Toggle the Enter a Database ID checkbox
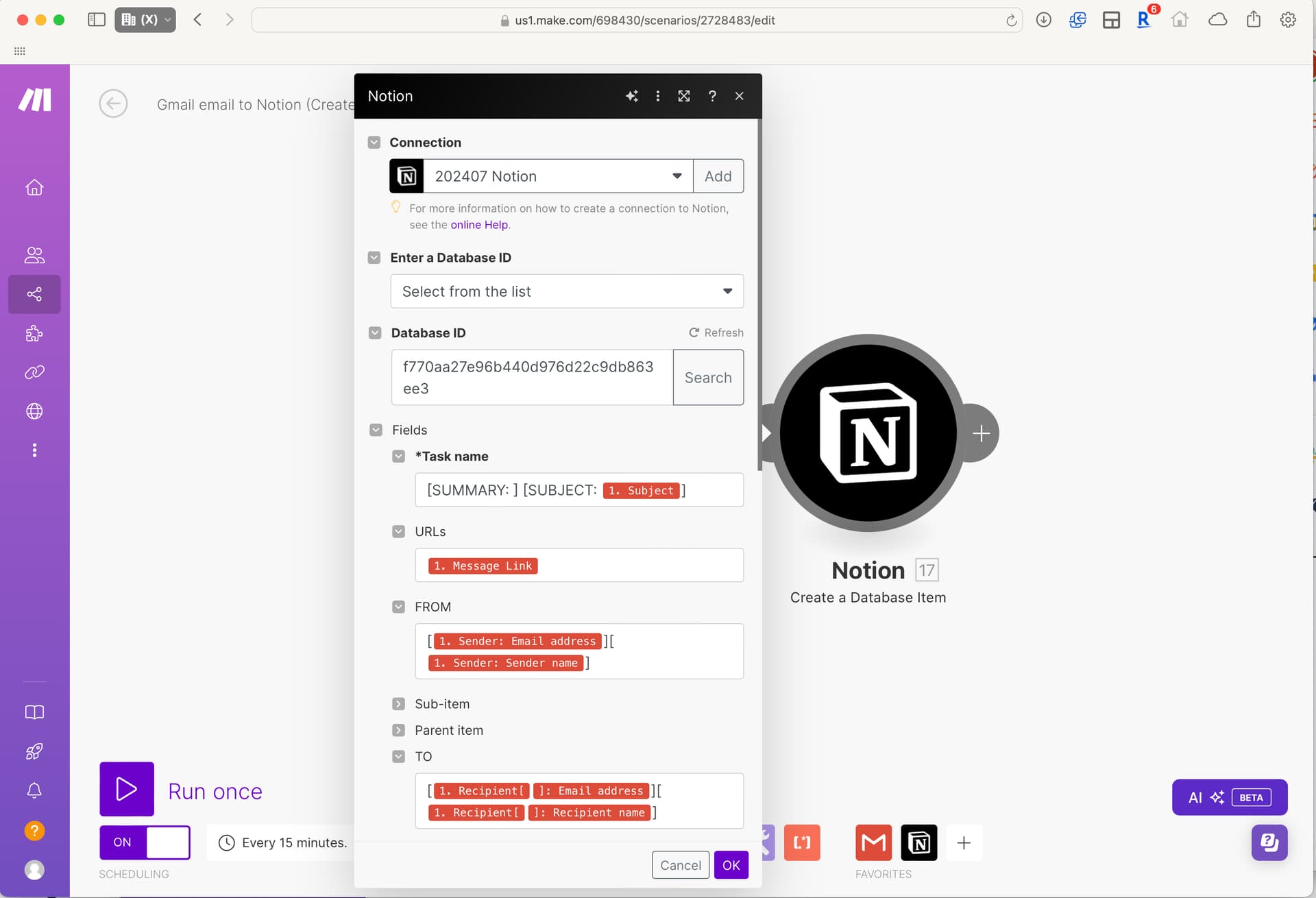Image resolution: width=1316 pixels, height=898 pixels. pos(374,258)
